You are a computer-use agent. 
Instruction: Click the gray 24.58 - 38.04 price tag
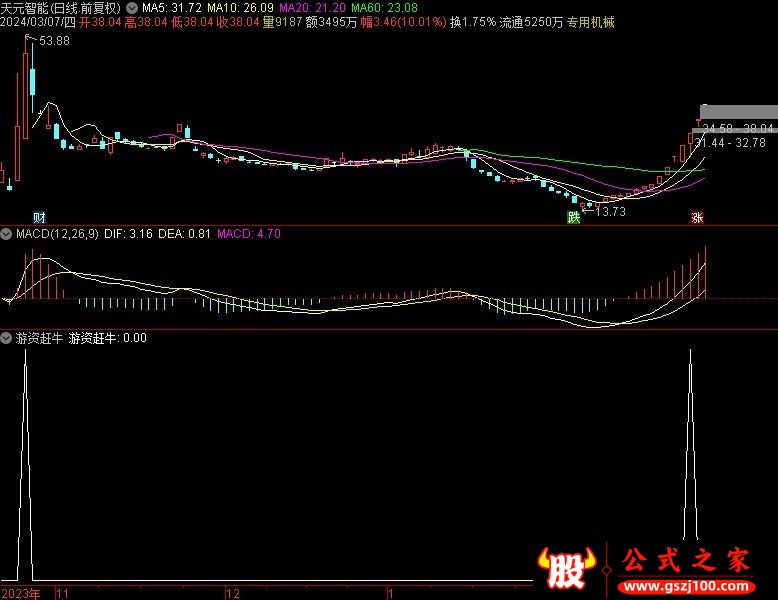(738, 129)
